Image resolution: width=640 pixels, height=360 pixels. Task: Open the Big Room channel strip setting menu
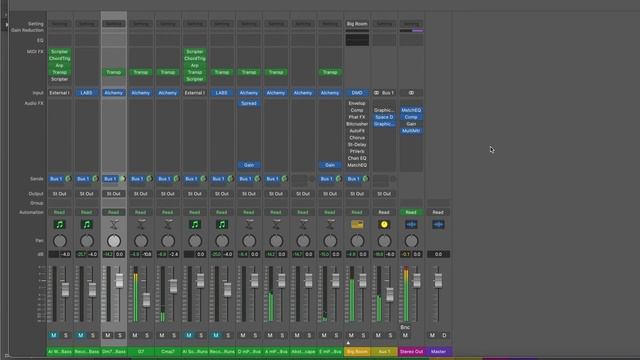pos(357,24)
